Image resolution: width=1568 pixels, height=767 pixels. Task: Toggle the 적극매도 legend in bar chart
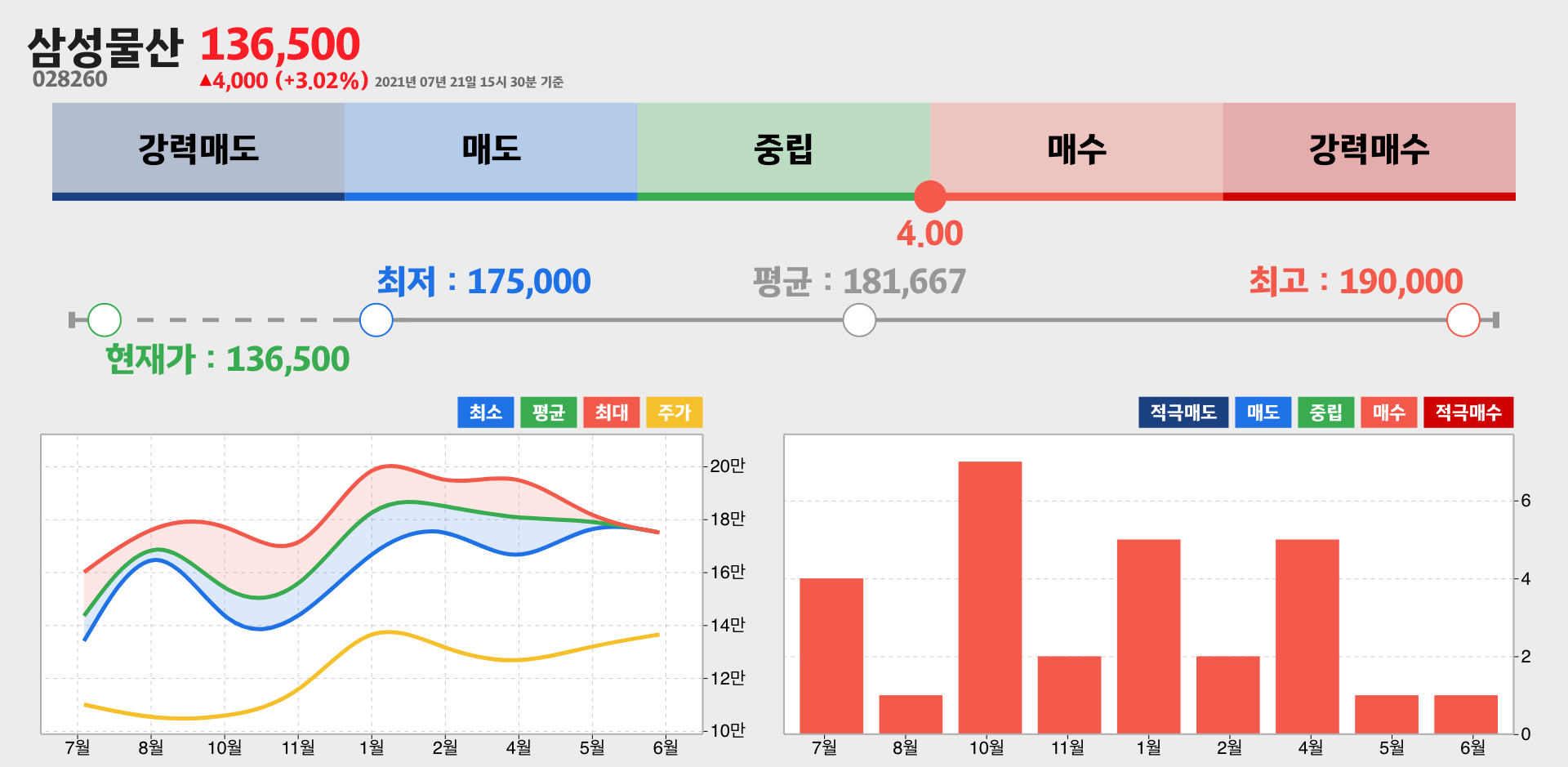point(1183,412)
